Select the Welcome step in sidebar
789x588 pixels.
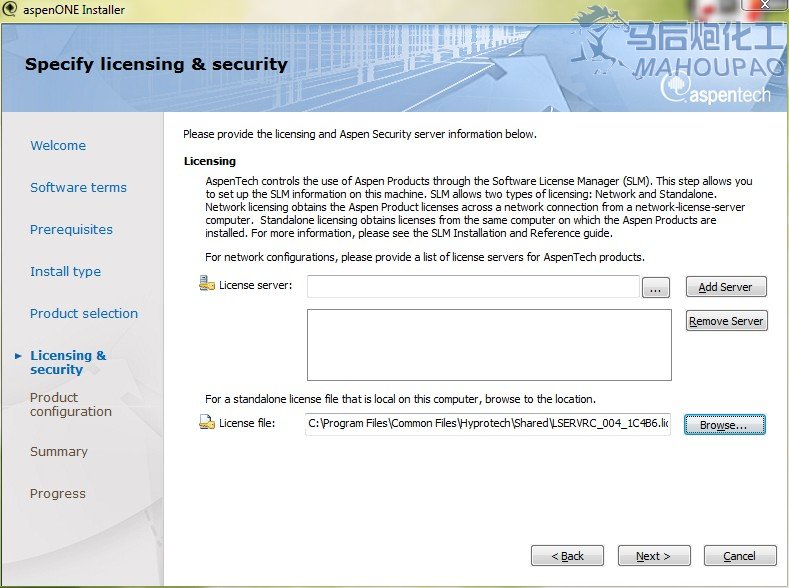(x=58, y=146)
